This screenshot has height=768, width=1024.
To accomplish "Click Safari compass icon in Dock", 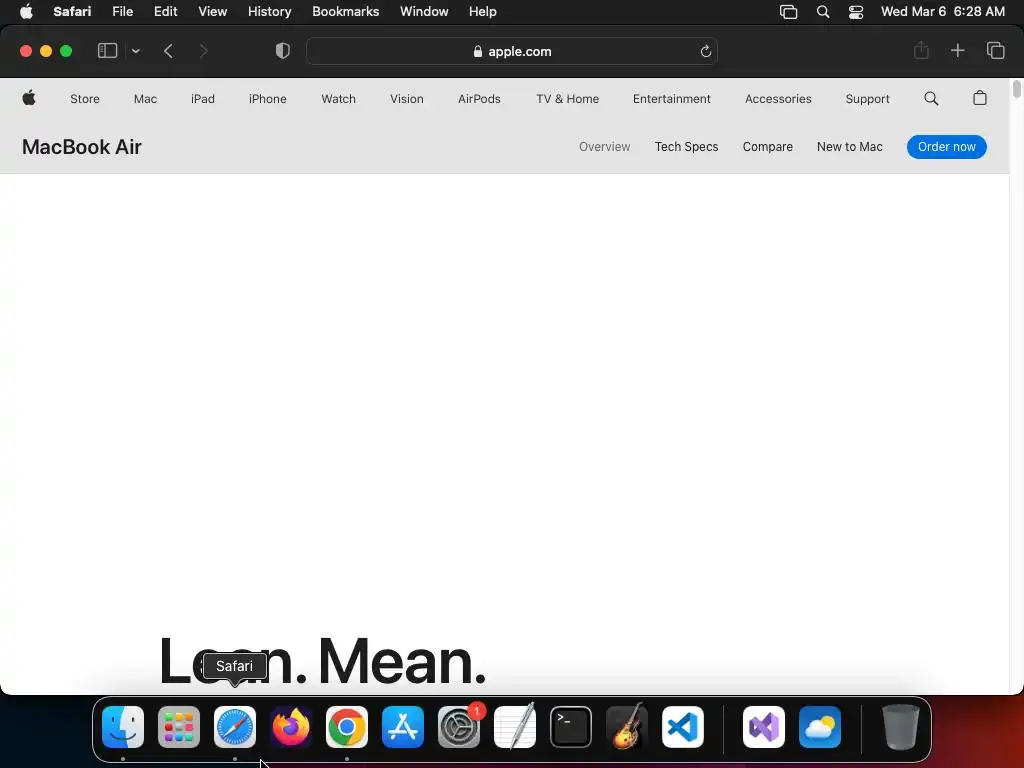I will 235,727.
